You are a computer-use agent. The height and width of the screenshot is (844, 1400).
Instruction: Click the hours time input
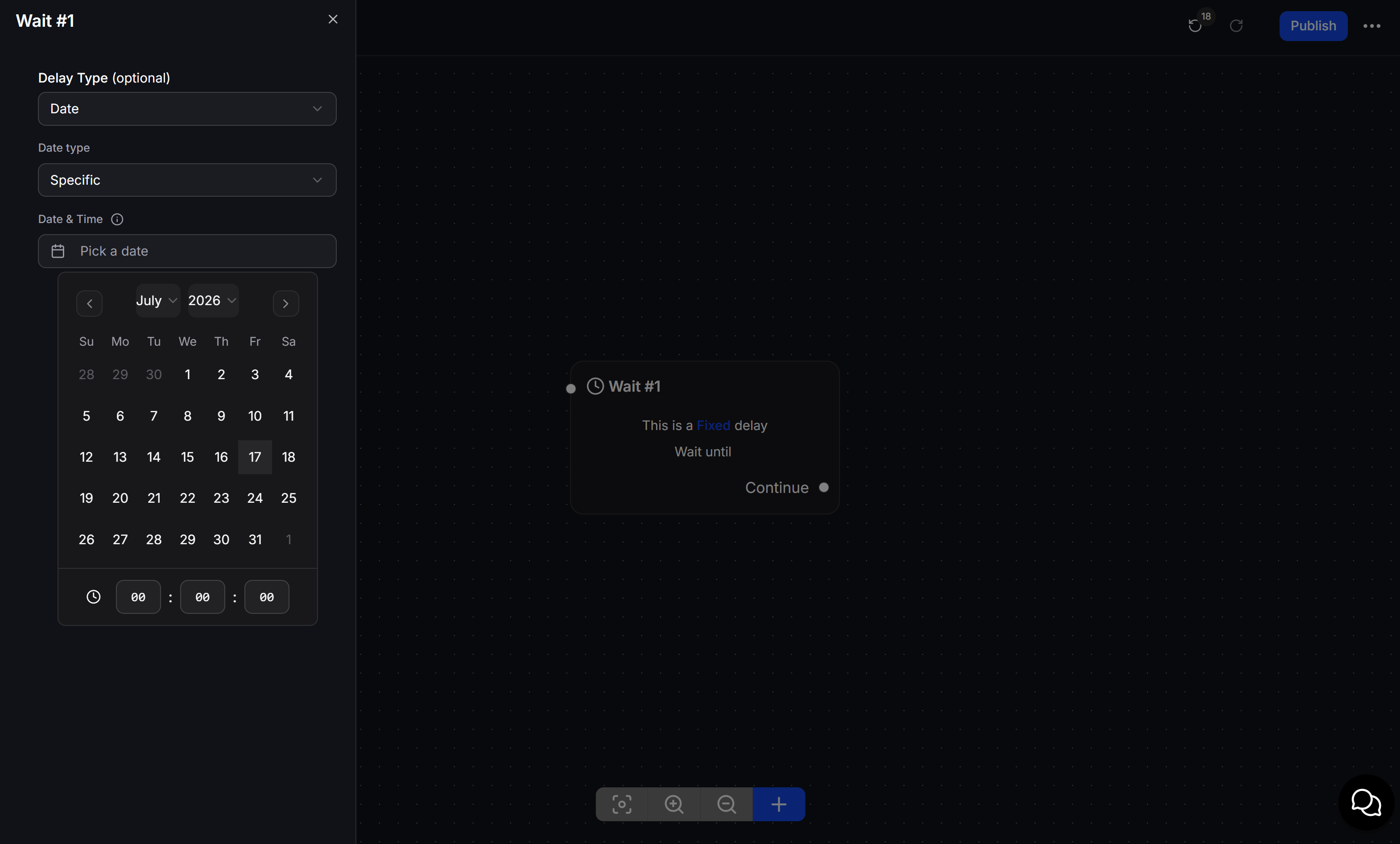(138, 597)
